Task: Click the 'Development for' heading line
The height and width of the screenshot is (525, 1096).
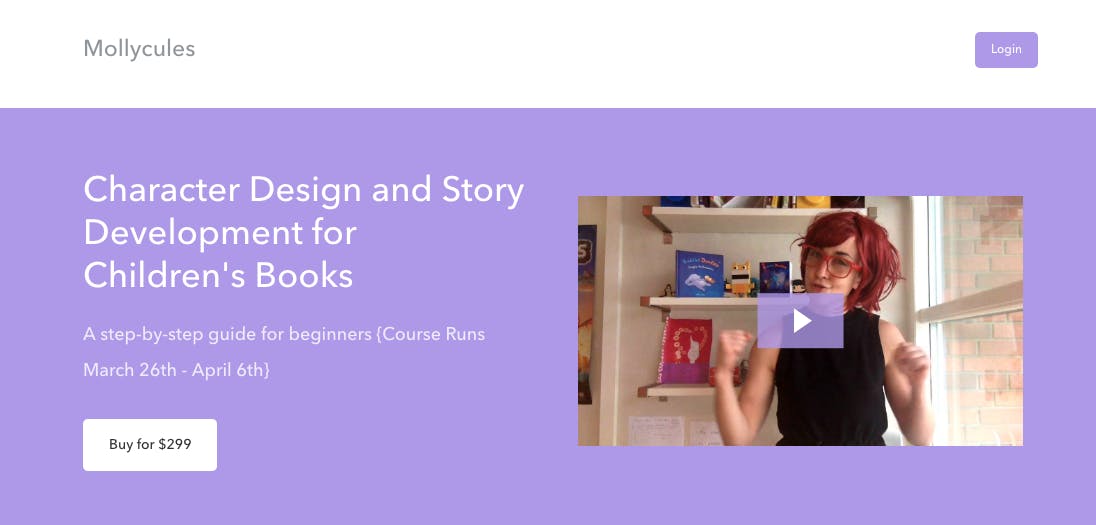Action: [220, 233]
